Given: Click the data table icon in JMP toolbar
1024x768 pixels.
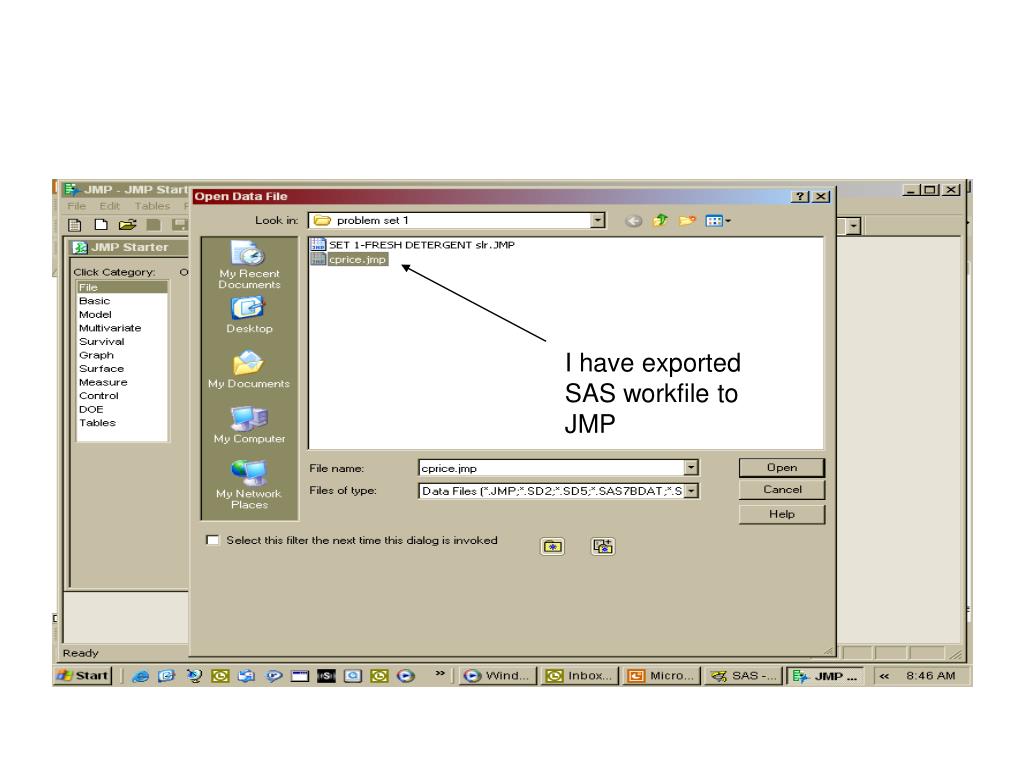Looking at the screenshot, I should pos(75,225).
